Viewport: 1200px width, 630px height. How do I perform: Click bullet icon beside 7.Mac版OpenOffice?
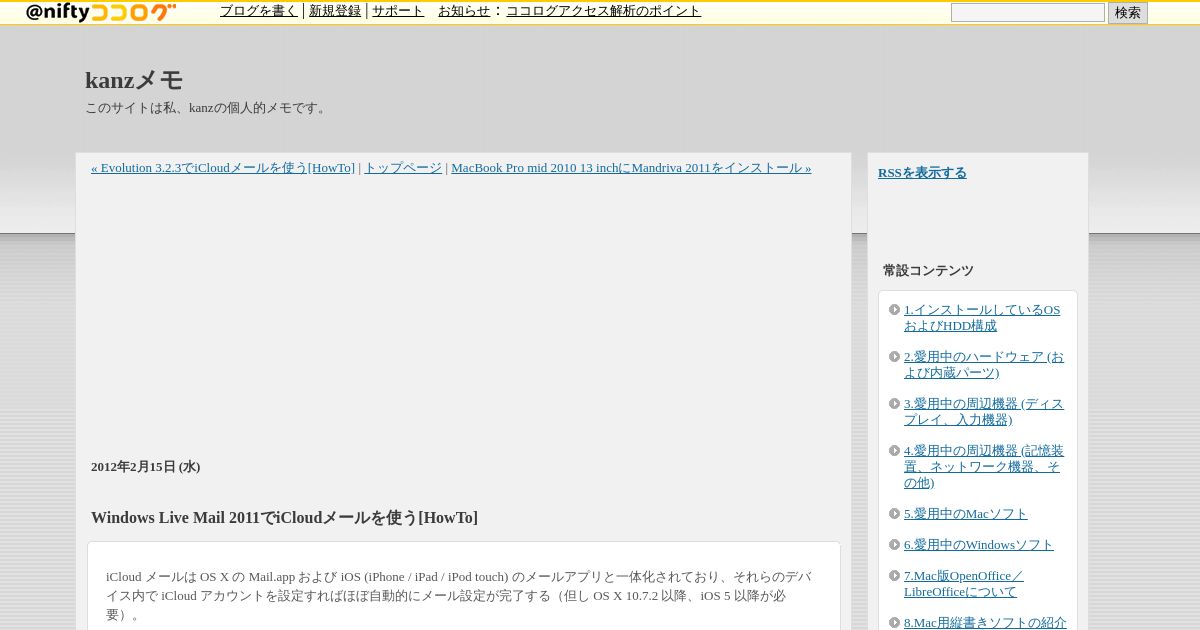(x=895, y=576)
